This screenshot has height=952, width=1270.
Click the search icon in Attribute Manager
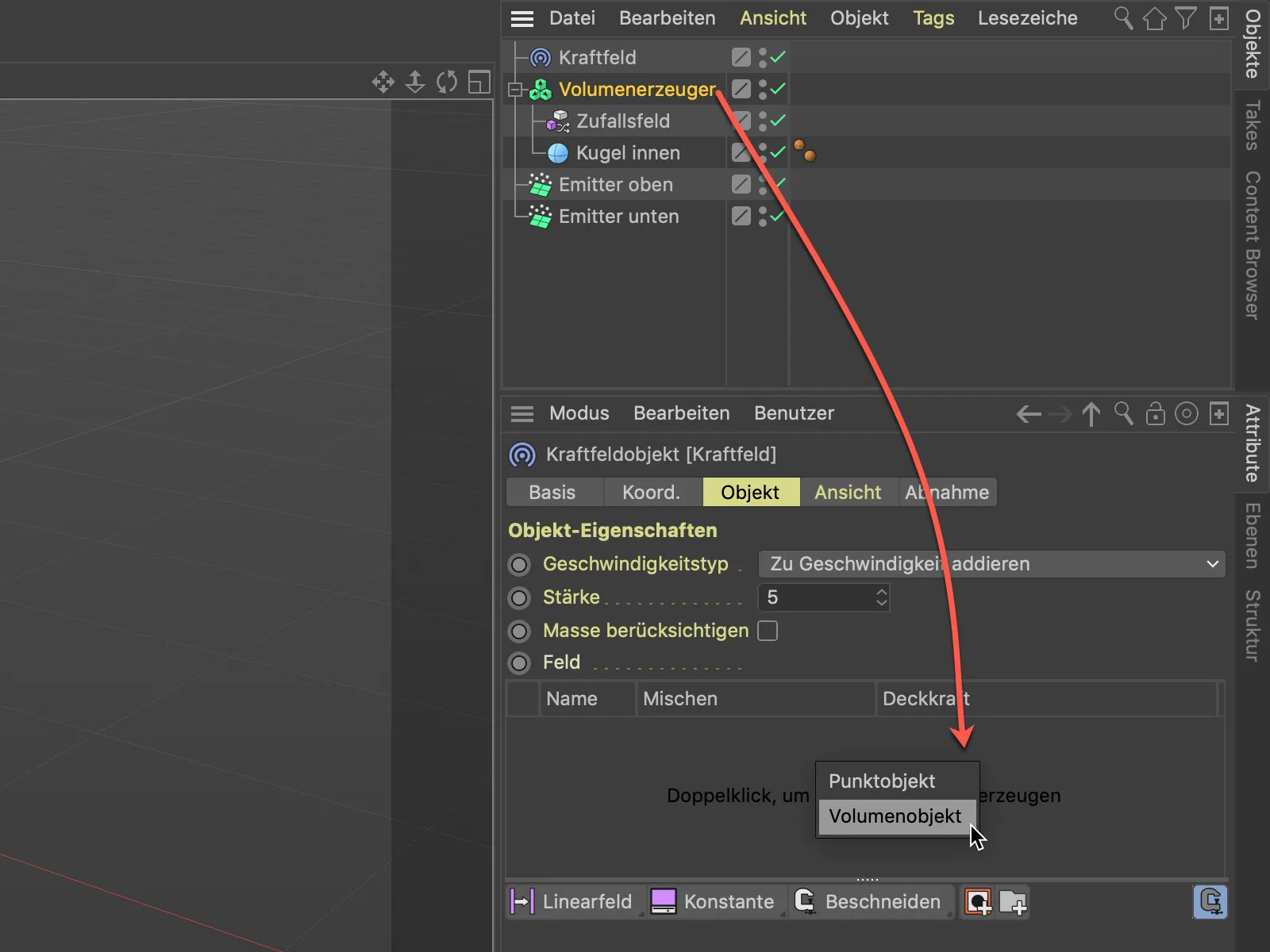click(x=1123, y=413)
